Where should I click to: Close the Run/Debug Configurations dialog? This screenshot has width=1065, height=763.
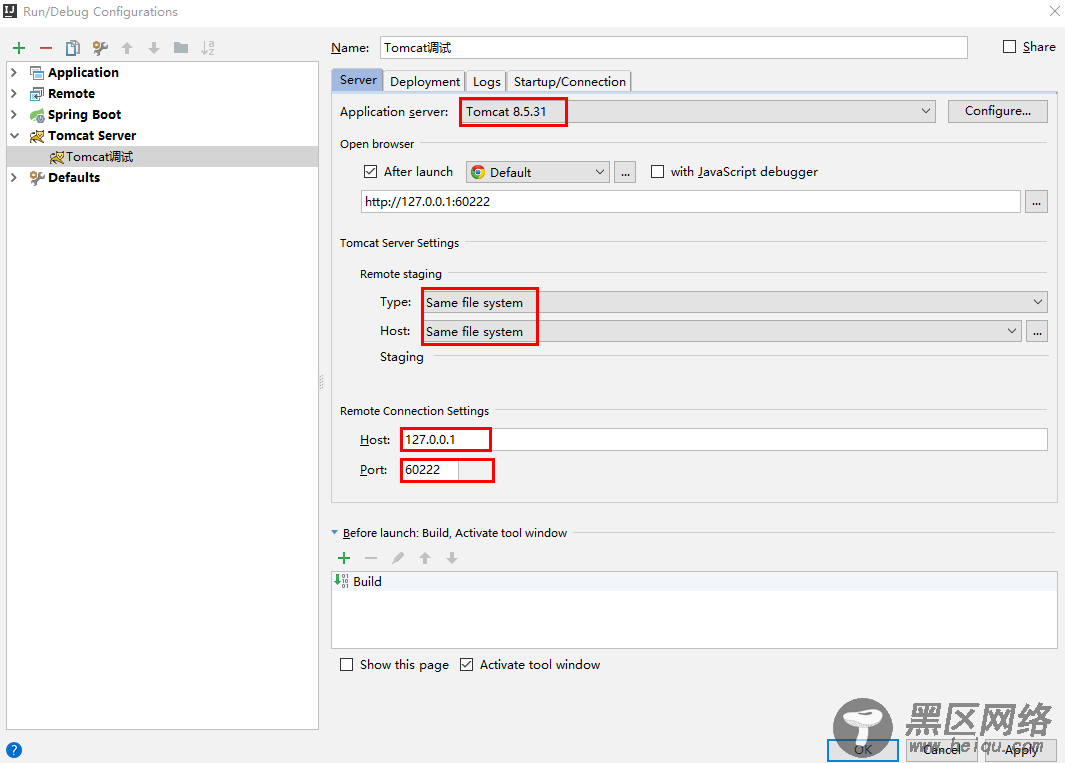point(1055,11)
